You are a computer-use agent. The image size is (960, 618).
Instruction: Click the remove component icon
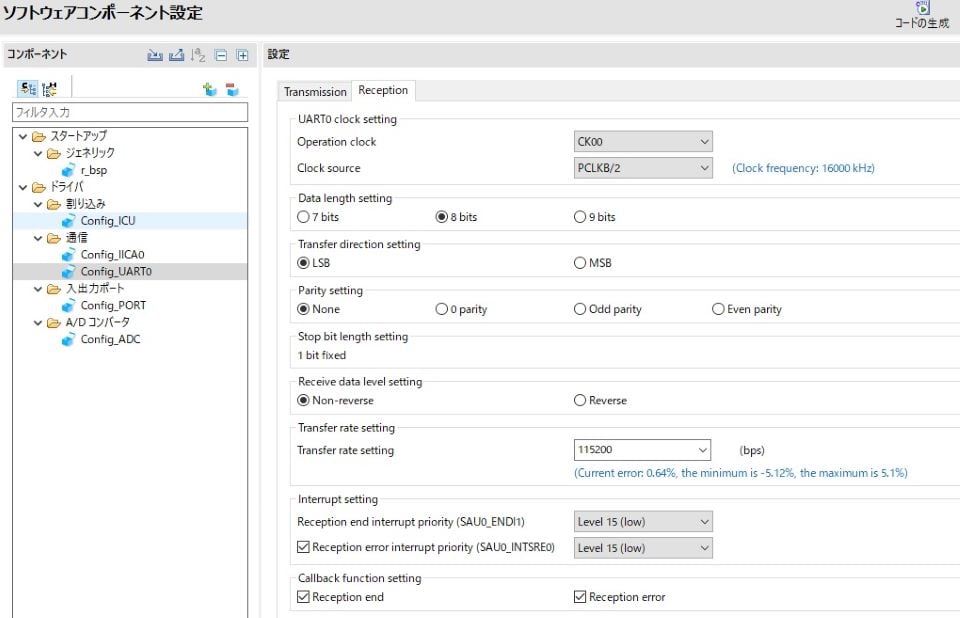coord(232,89)
